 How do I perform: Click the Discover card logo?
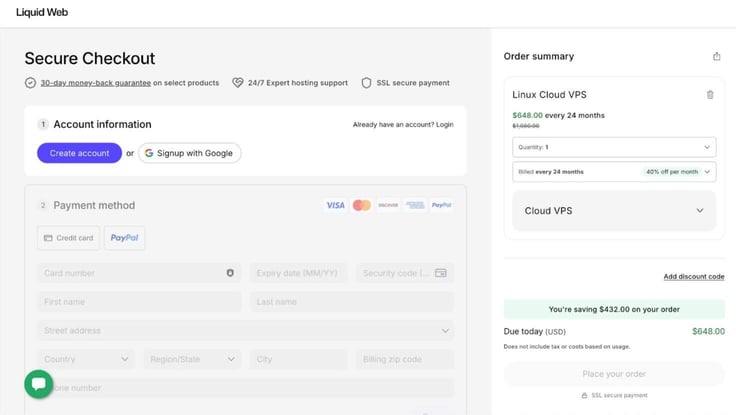388,205
